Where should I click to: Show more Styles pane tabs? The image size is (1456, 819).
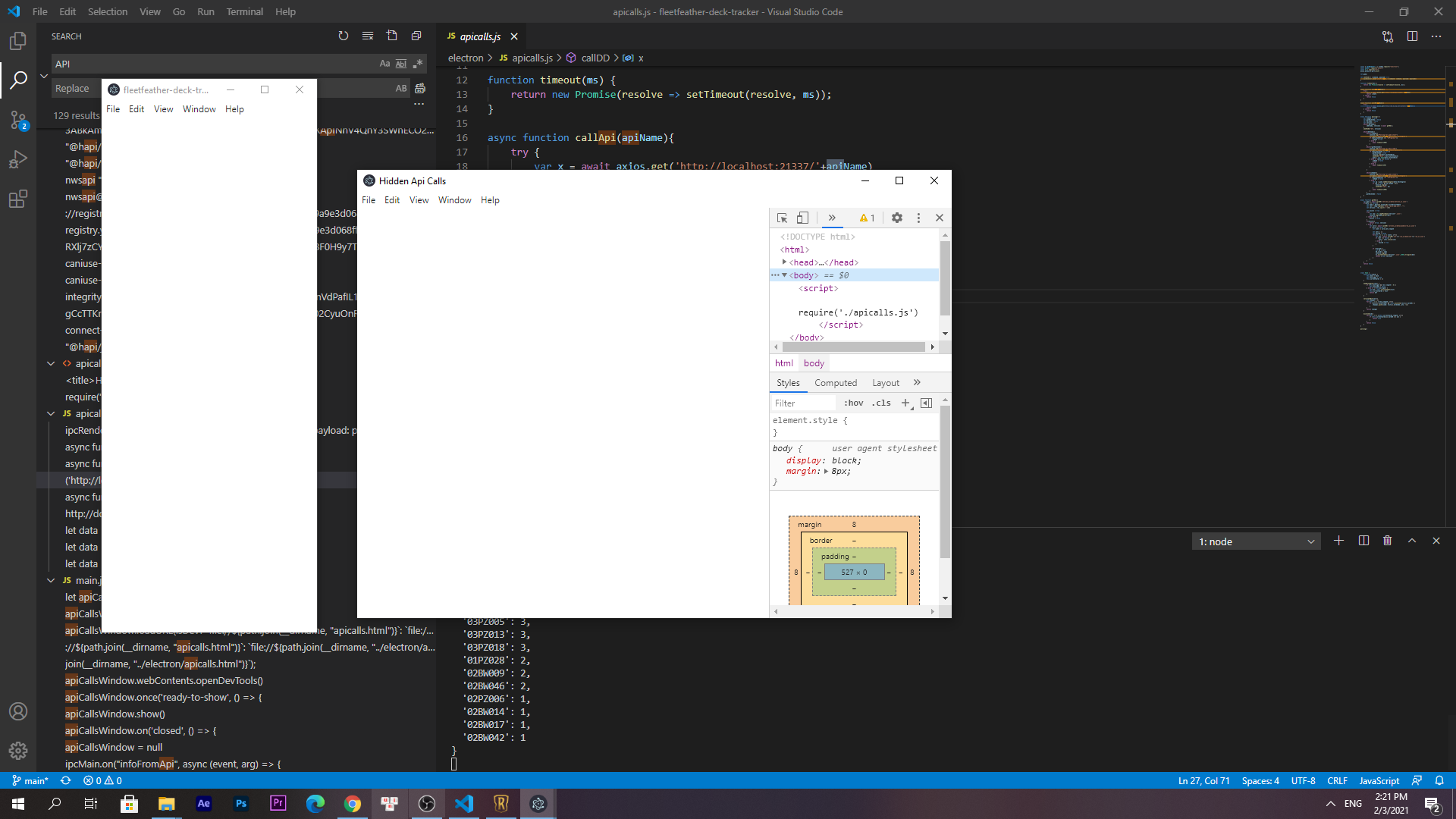pyautogui.click(x=917, y=382)
